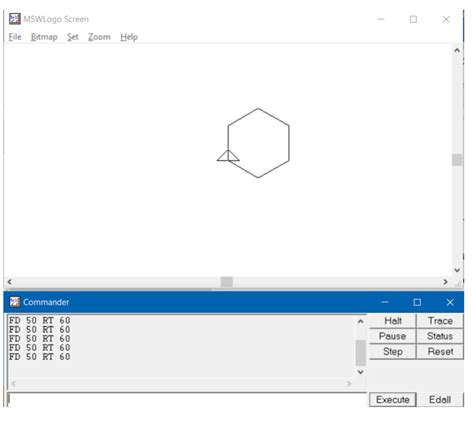Click the Commander window title icon

click(15, 302)
